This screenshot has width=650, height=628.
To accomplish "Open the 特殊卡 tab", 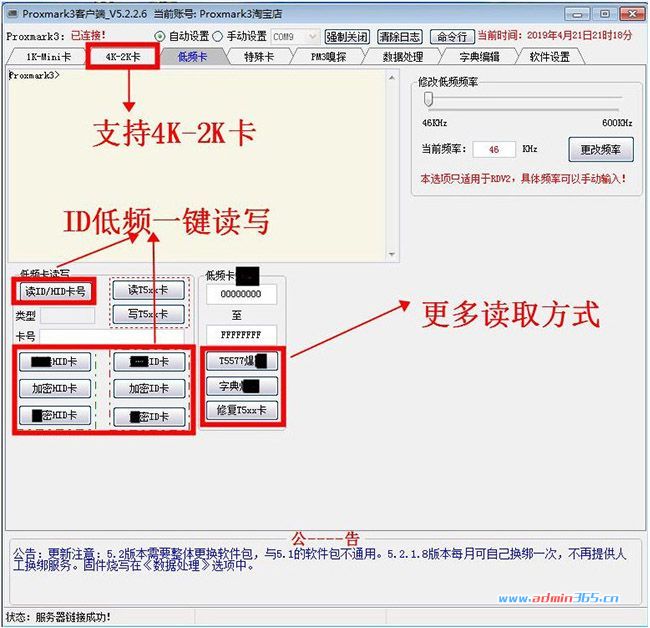I will pyautogui.click(x=259, y=57).
